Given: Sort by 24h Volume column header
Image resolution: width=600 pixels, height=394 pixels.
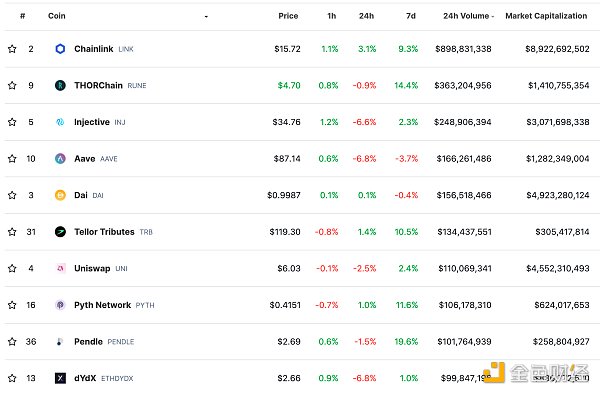Looking at the screenshot, I should [468, 16].
